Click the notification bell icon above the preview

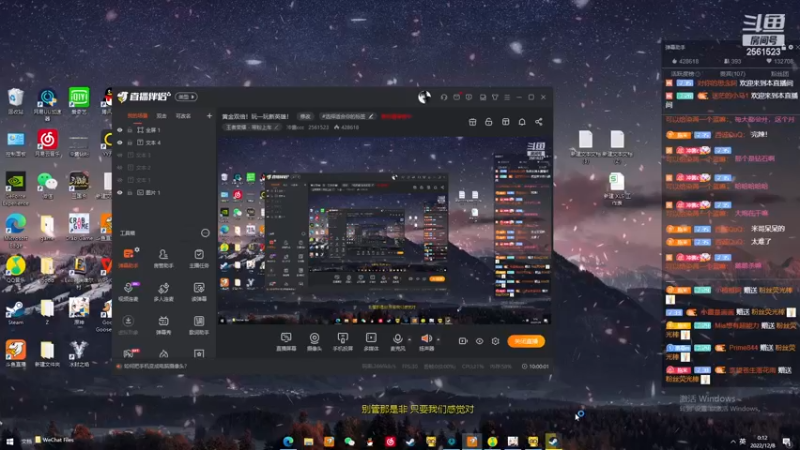522,122
